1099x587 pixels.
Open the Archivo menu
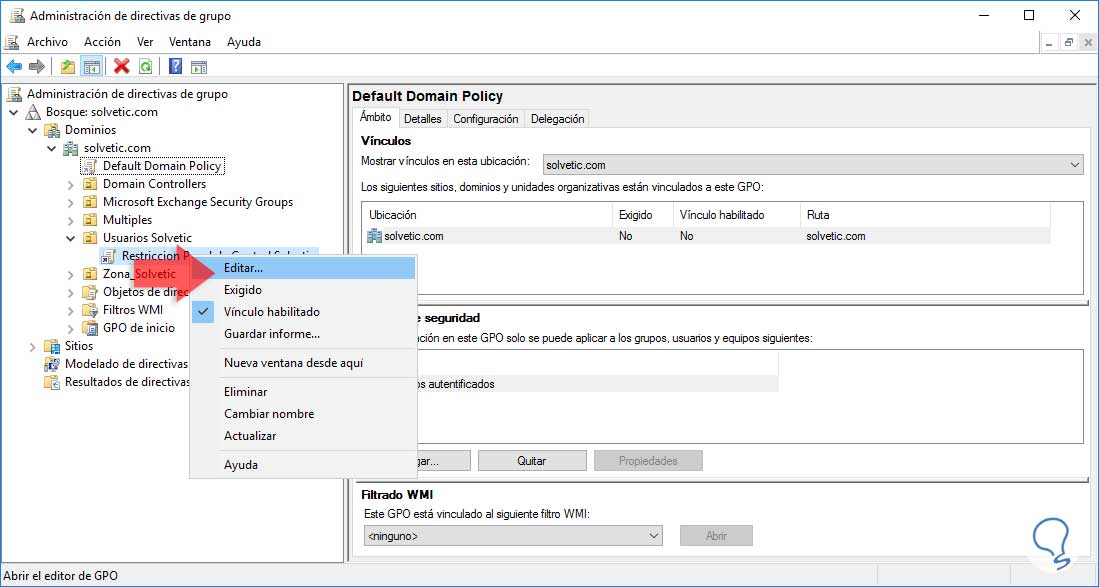pyautogui.click(x=47, y=42)
